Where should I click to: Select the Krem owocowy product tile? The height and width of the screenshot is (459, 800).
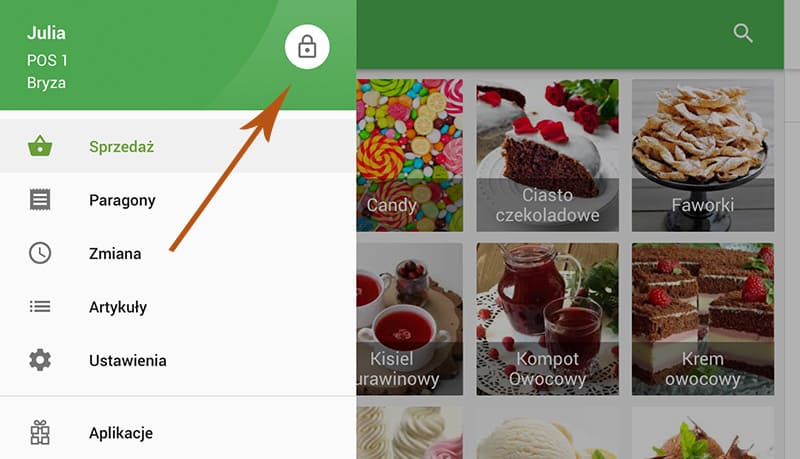[x=703, y=319]
